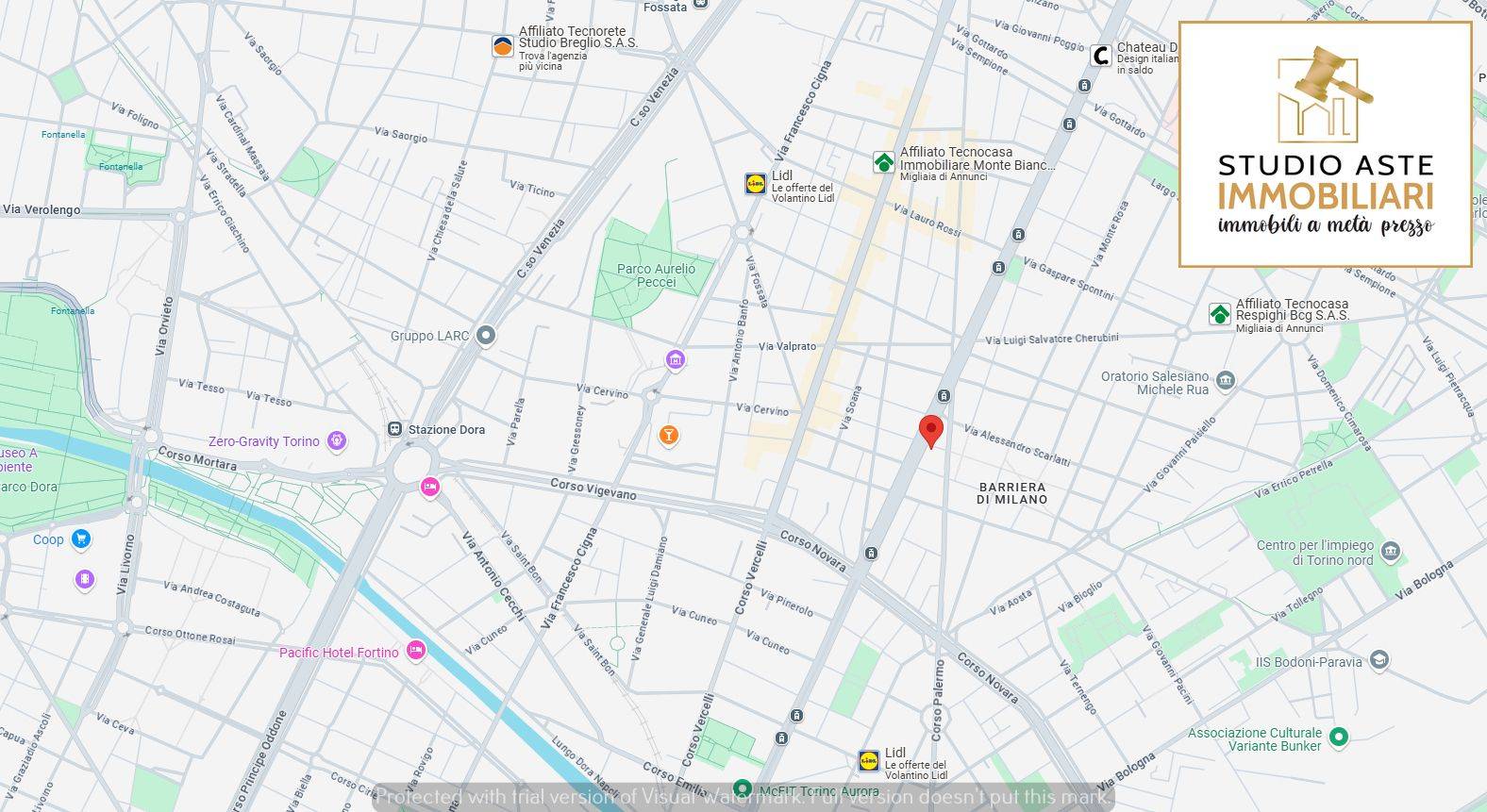Click the Via Pinerolo street label
Viewport: 1487px width, 812px height.
tap(787, 604)
